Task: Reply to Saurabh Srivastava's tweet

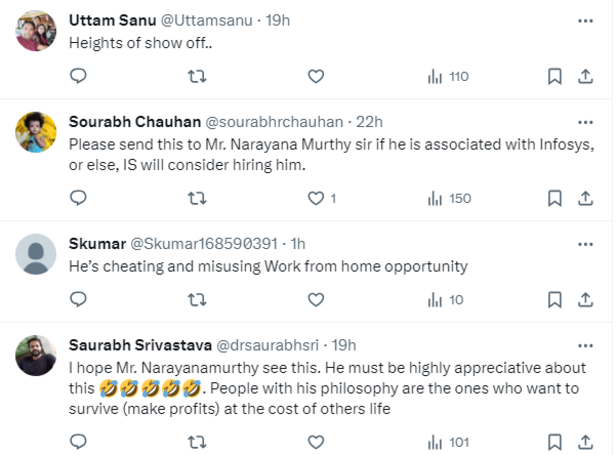Action: click(78, 440)
